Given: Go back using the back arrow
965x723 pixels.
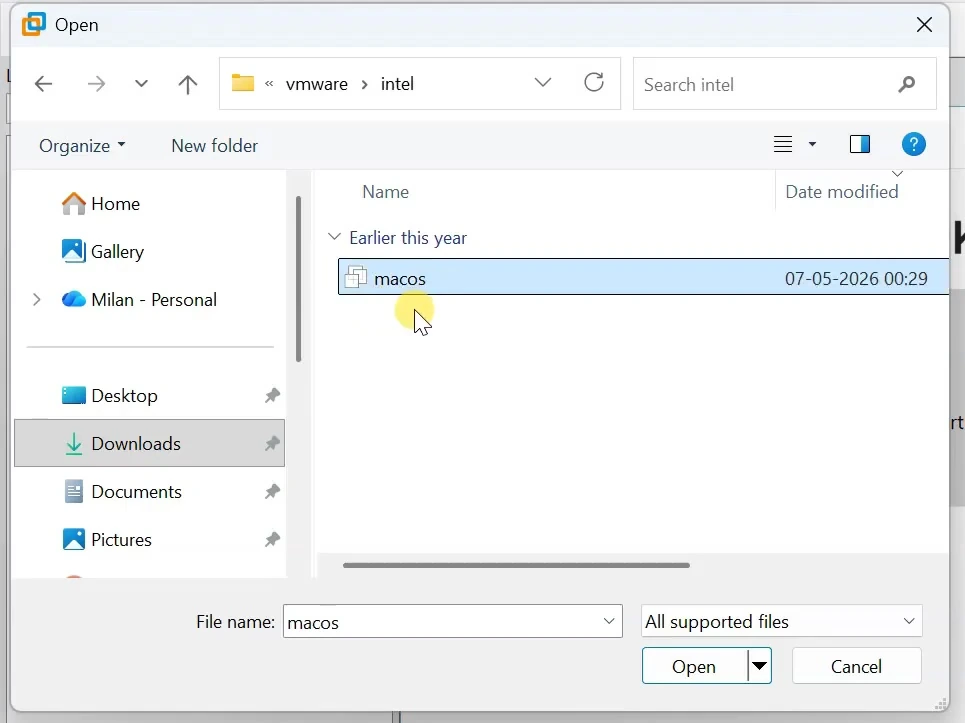Looking at the screenshot, I should pos(43,84).
